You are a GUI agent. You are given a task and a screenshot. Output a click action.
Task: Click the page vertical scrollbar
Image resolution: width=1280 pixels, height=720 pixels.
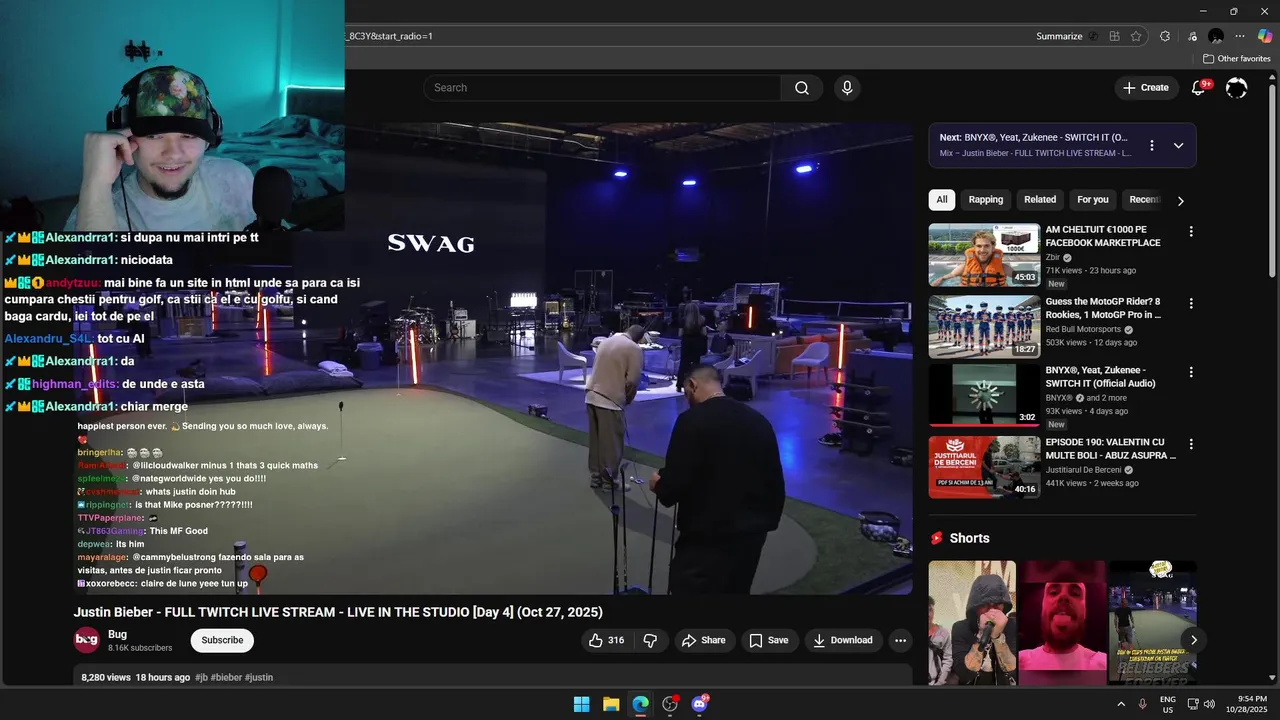coord(1272,180)
